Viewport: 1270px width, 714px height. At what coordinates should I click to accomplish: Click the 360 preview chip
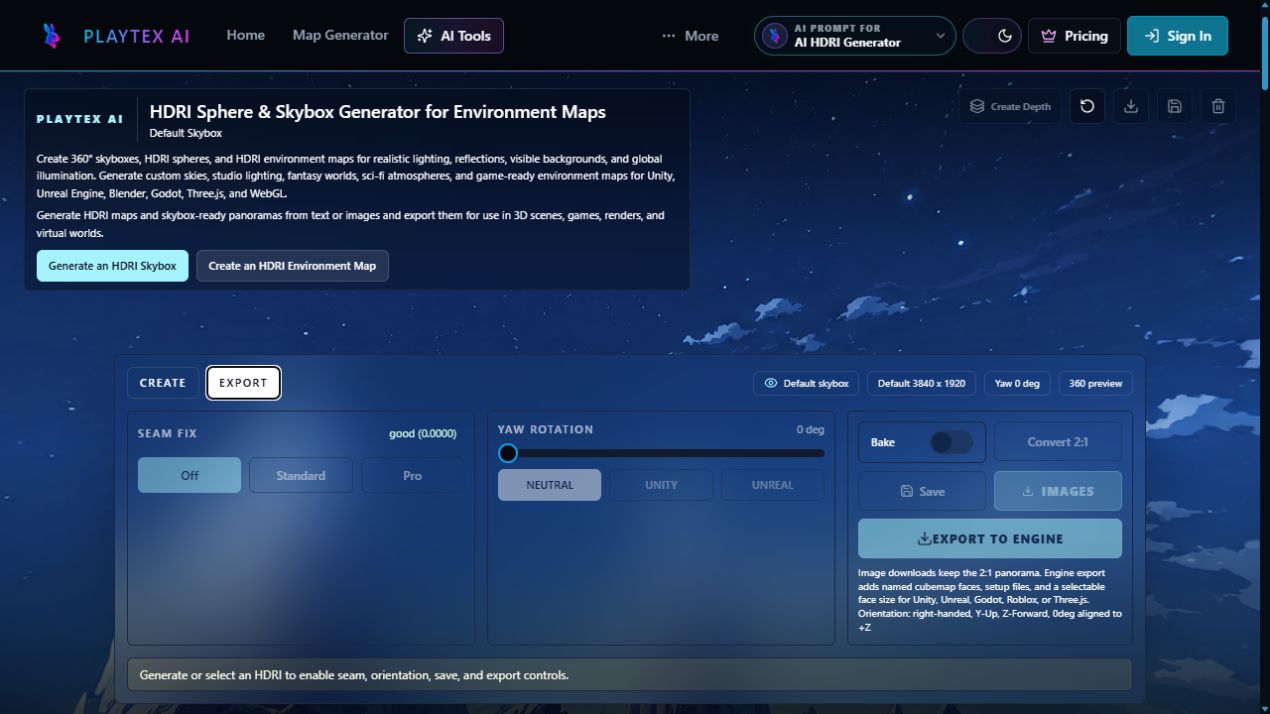[x=1096, y=383]
